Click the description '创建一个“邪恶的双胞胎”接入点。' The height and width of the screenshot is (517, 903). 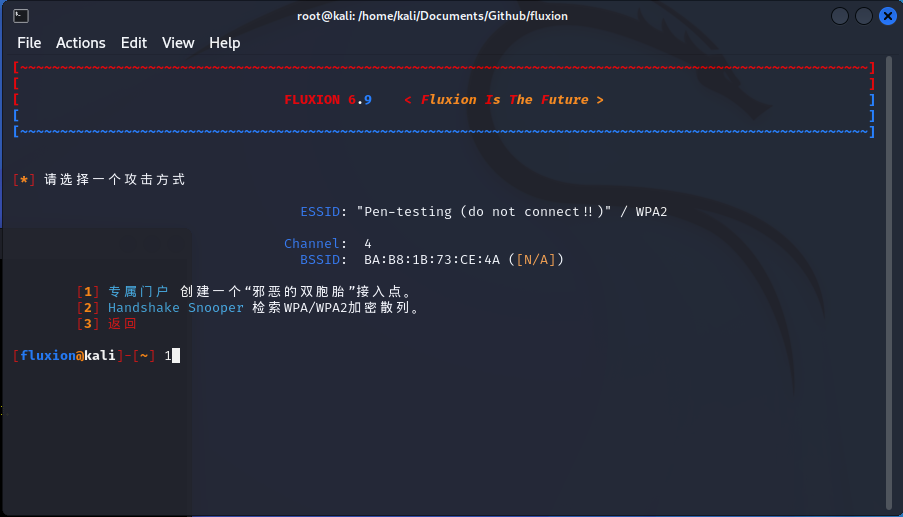click(x=297, y=291)
